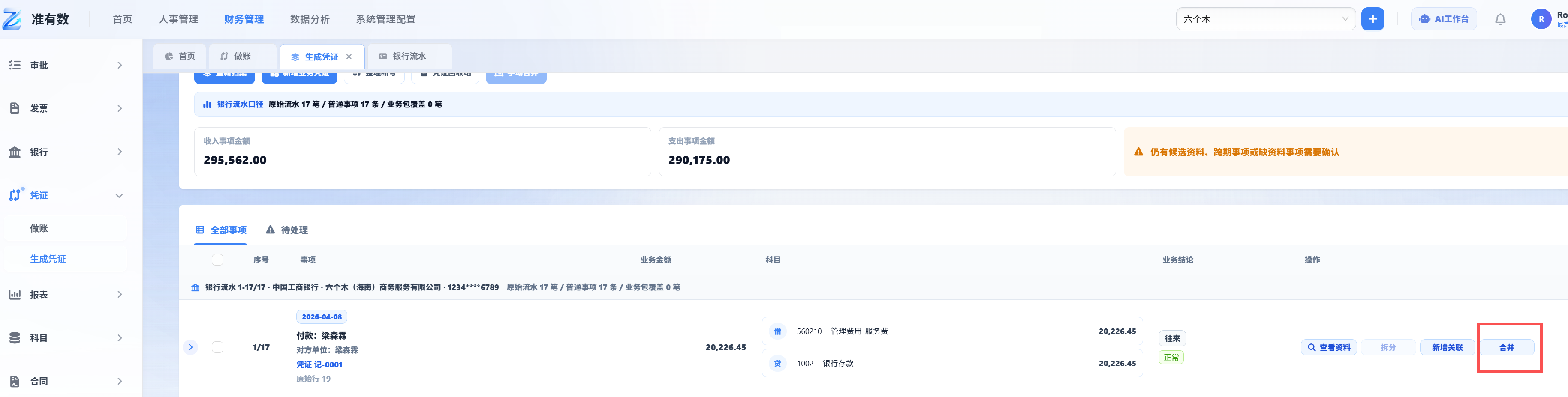This screenshot has height=397, width=1568.
Task: Close the 生成凭证 tab
Action: point(349,57)
